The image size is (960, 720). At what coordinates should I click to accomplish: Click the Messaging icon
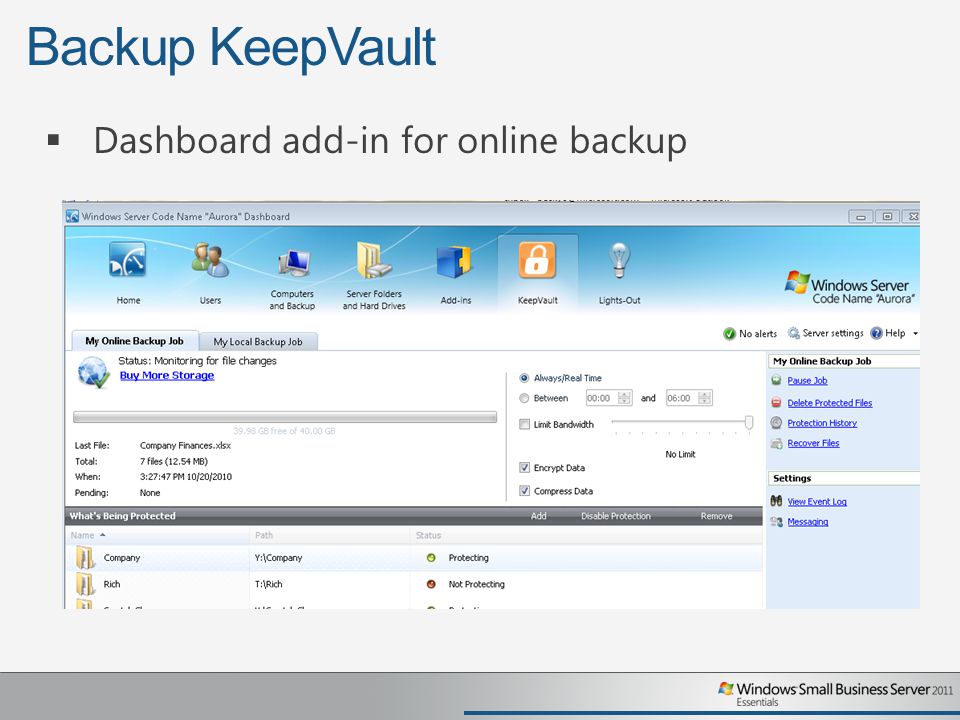776,522
